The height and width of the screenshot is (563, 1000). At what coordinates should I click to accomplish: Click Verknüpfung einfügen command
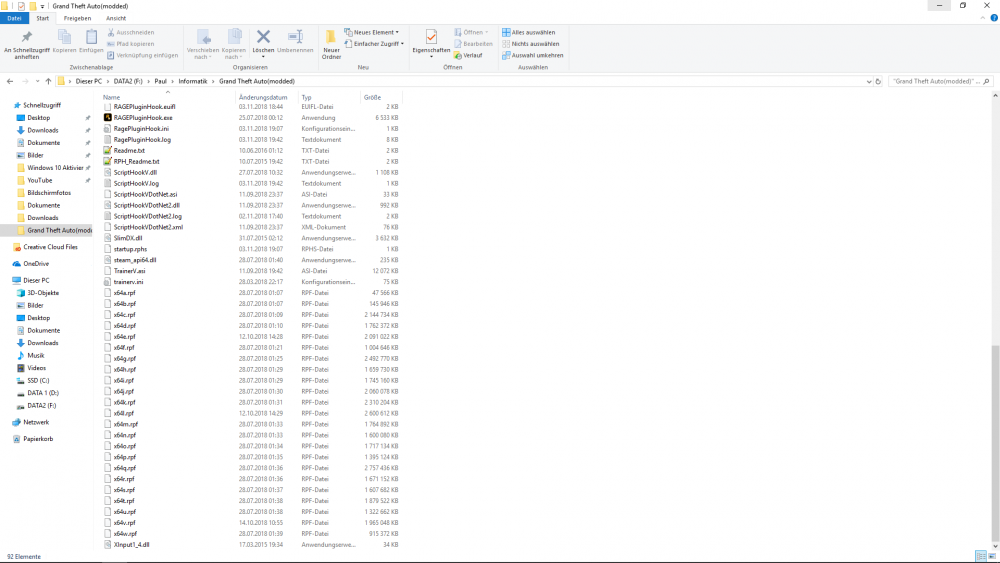point(143,55)
